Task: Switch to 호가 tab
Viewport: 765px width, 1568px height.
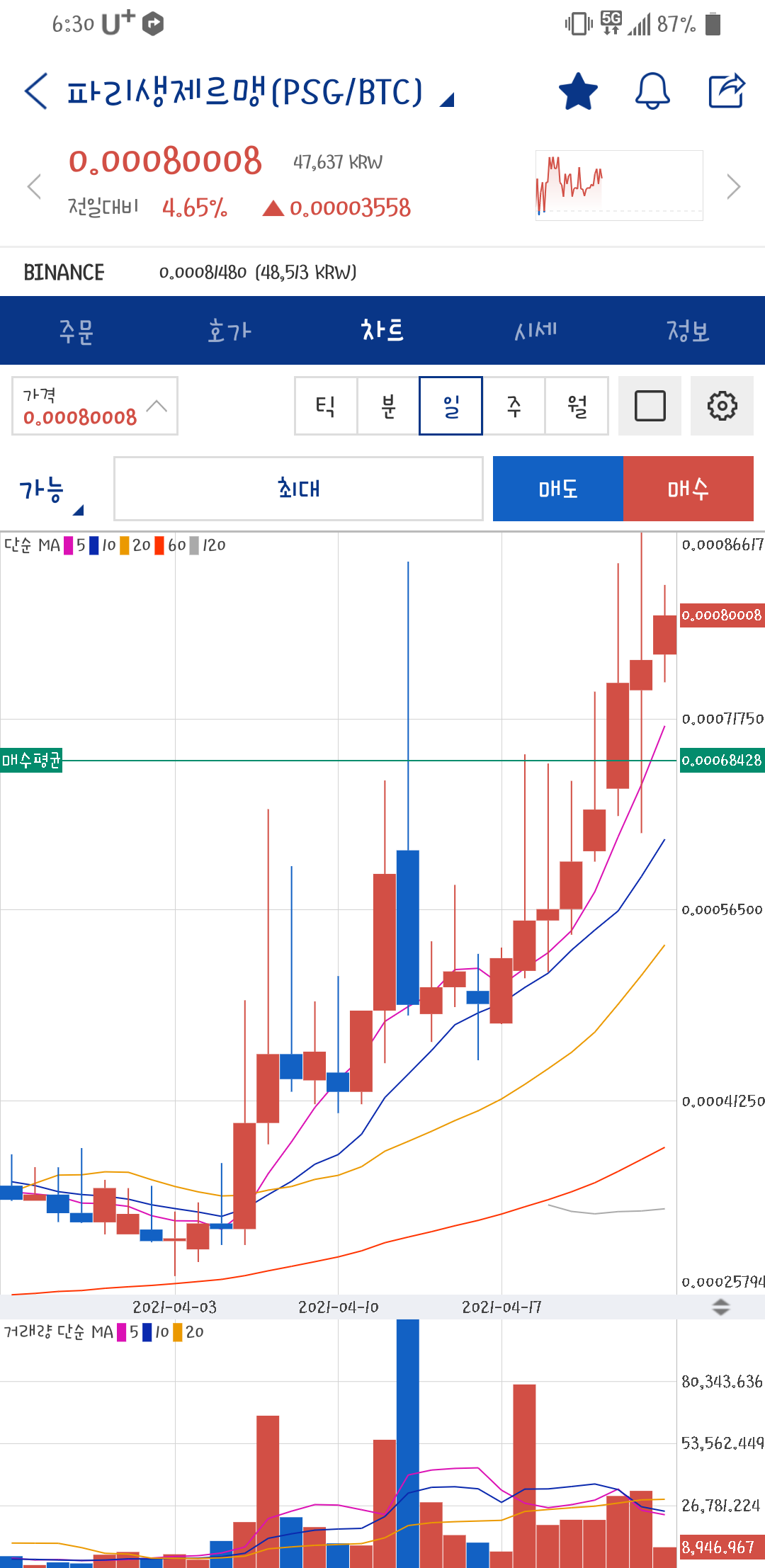Action: (x=229, y=331)
